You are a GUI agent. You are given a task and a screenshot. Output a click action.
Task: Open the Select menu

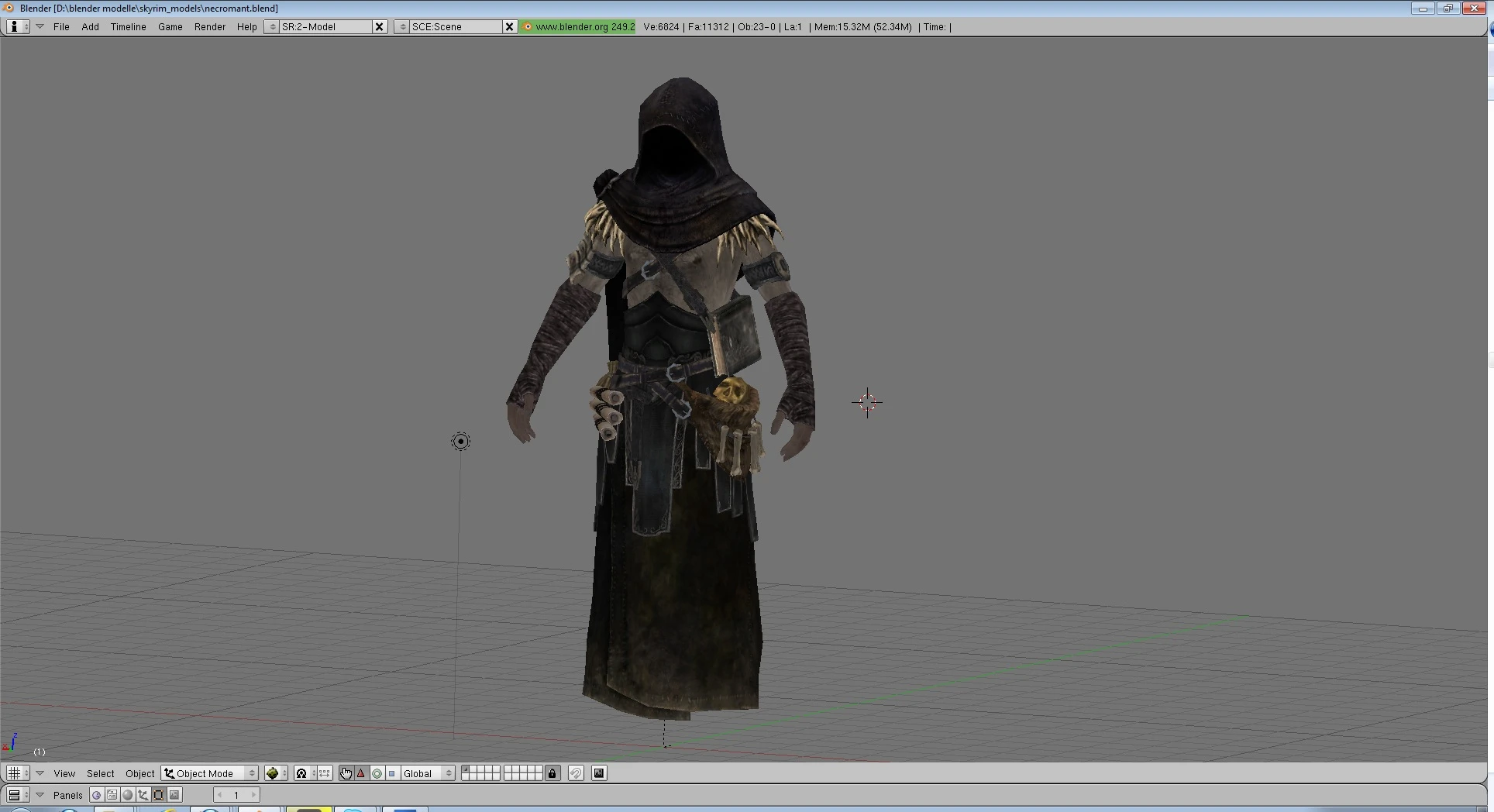pyautogui.click(x=100, y=773)
